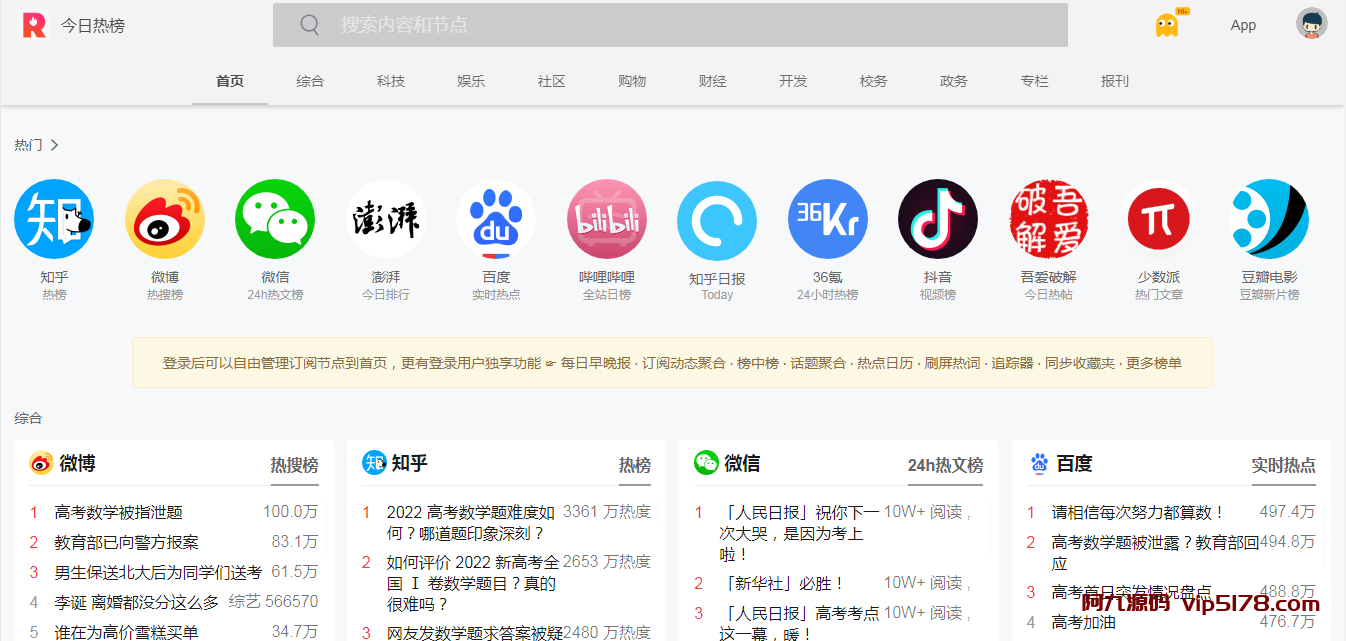The height and width of the screenshot is (641, 1346).
Task: Open the 吾爱破解 今日热帖 circle icon
Action: click(x=1049, y=219)
